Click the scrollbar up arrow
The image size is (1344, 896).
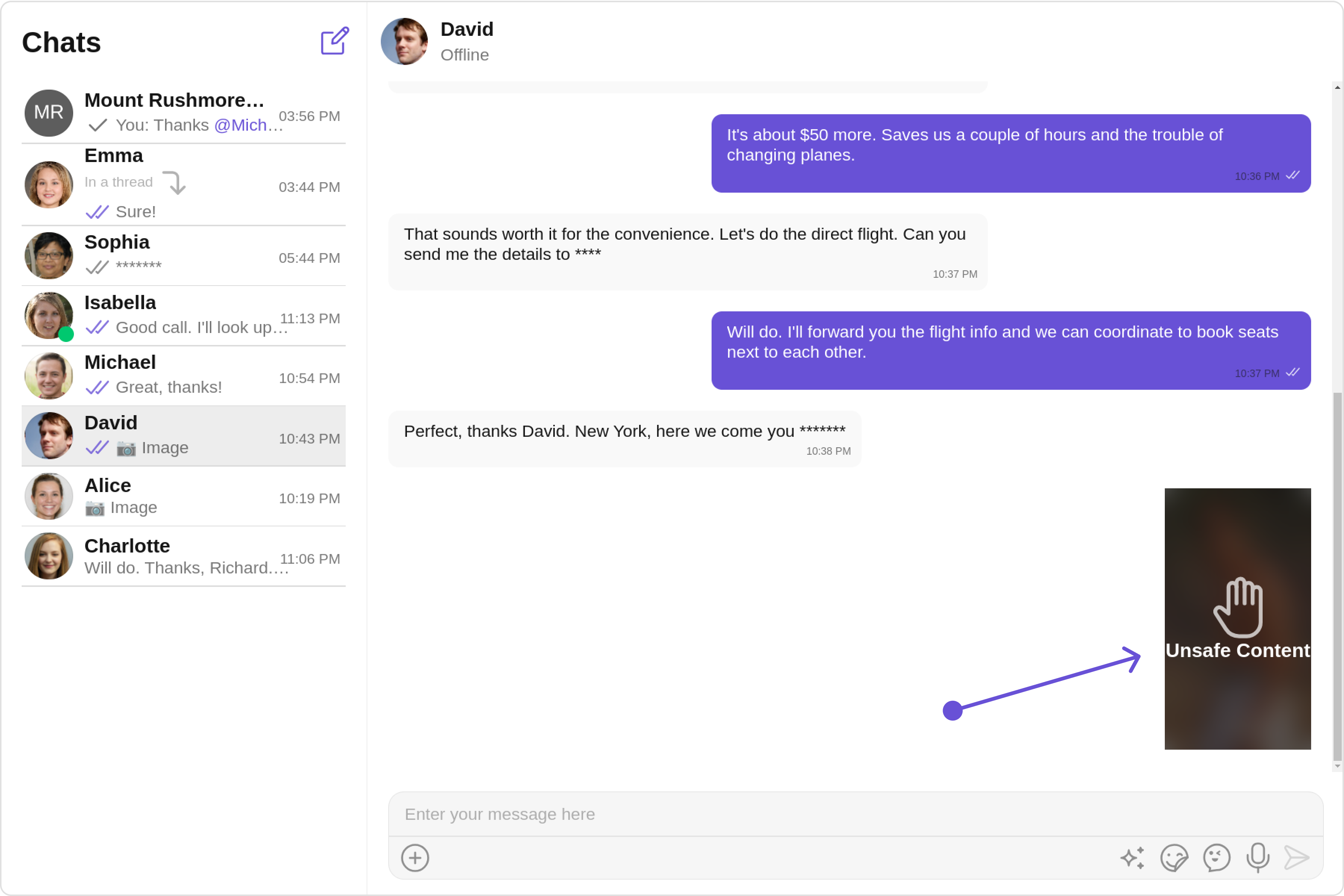click(x=1337, y=87)
